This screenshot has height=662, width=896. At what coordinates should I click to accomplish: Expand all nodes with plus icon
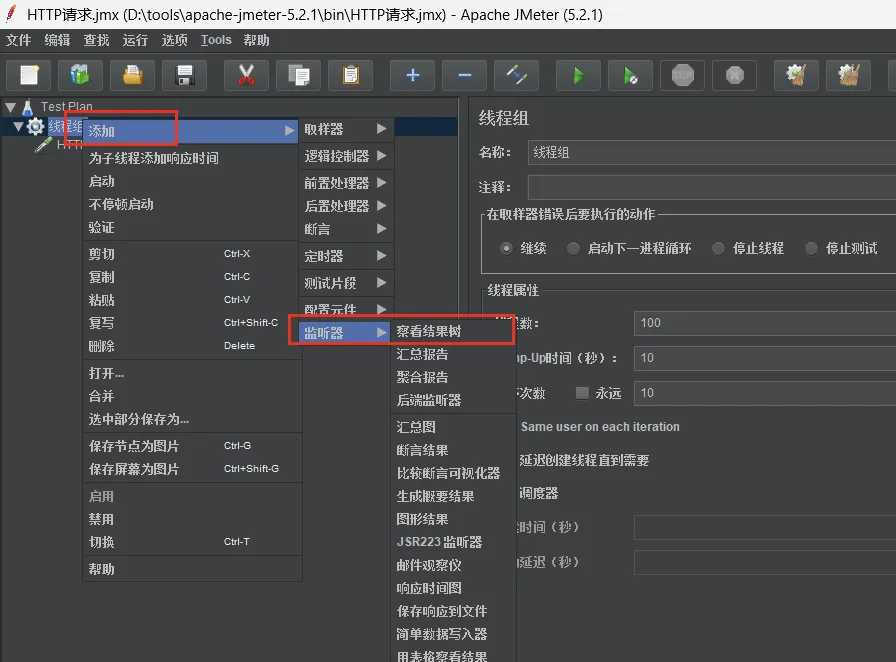(x=413, y=75)
